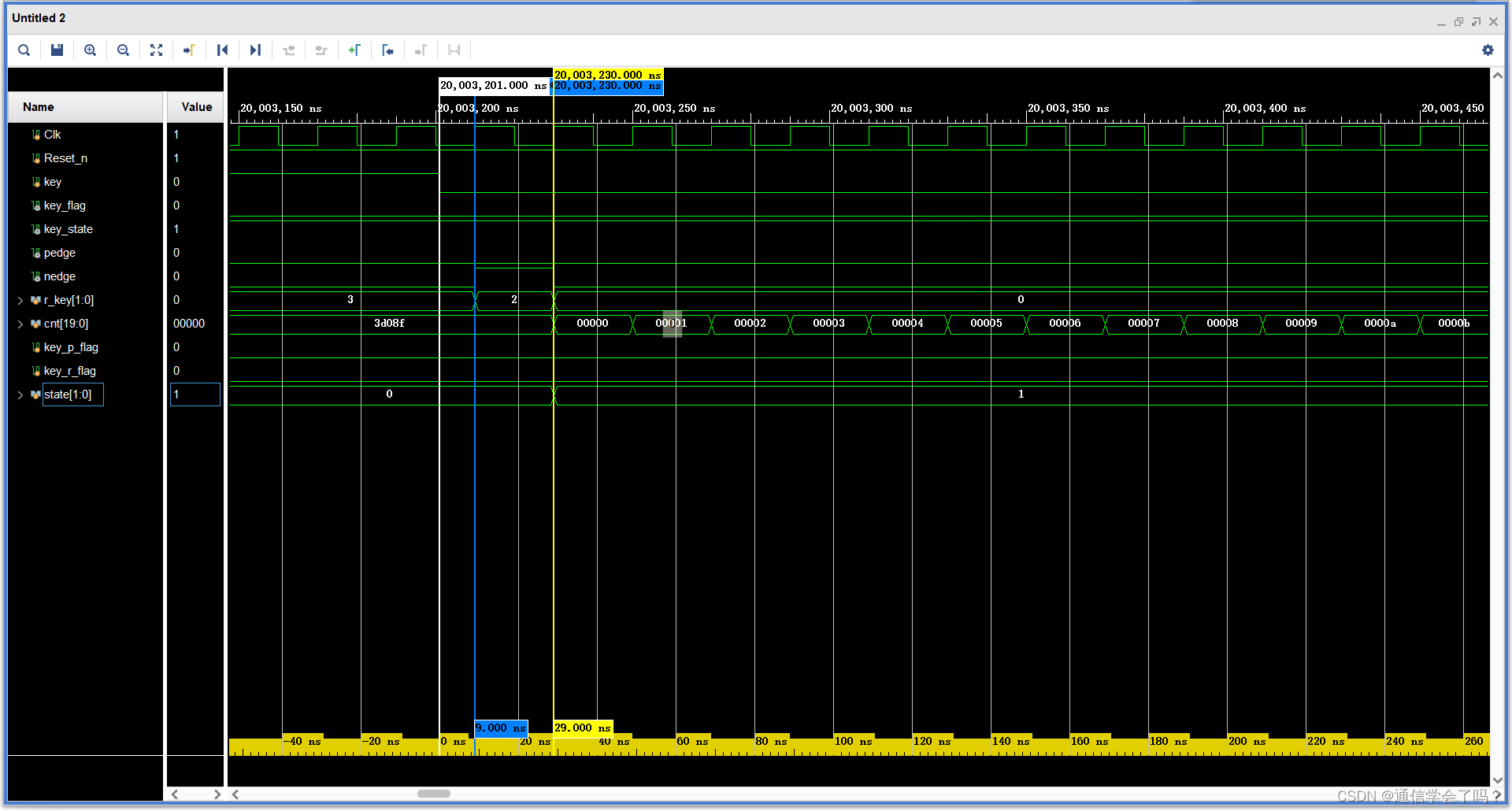Go to time zero

click(x=222, y=50)
